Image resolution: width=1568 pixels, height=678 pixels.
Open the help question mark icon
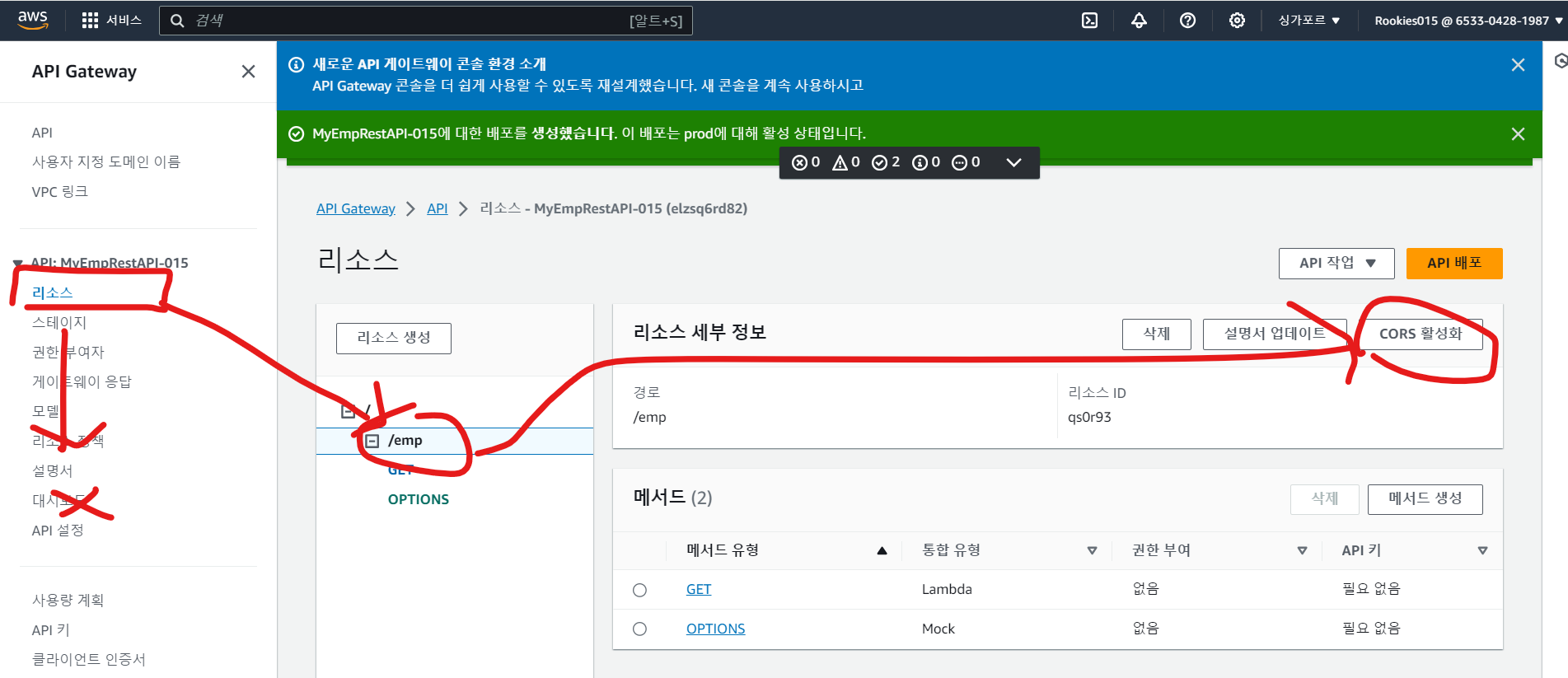click(1187, 21)
